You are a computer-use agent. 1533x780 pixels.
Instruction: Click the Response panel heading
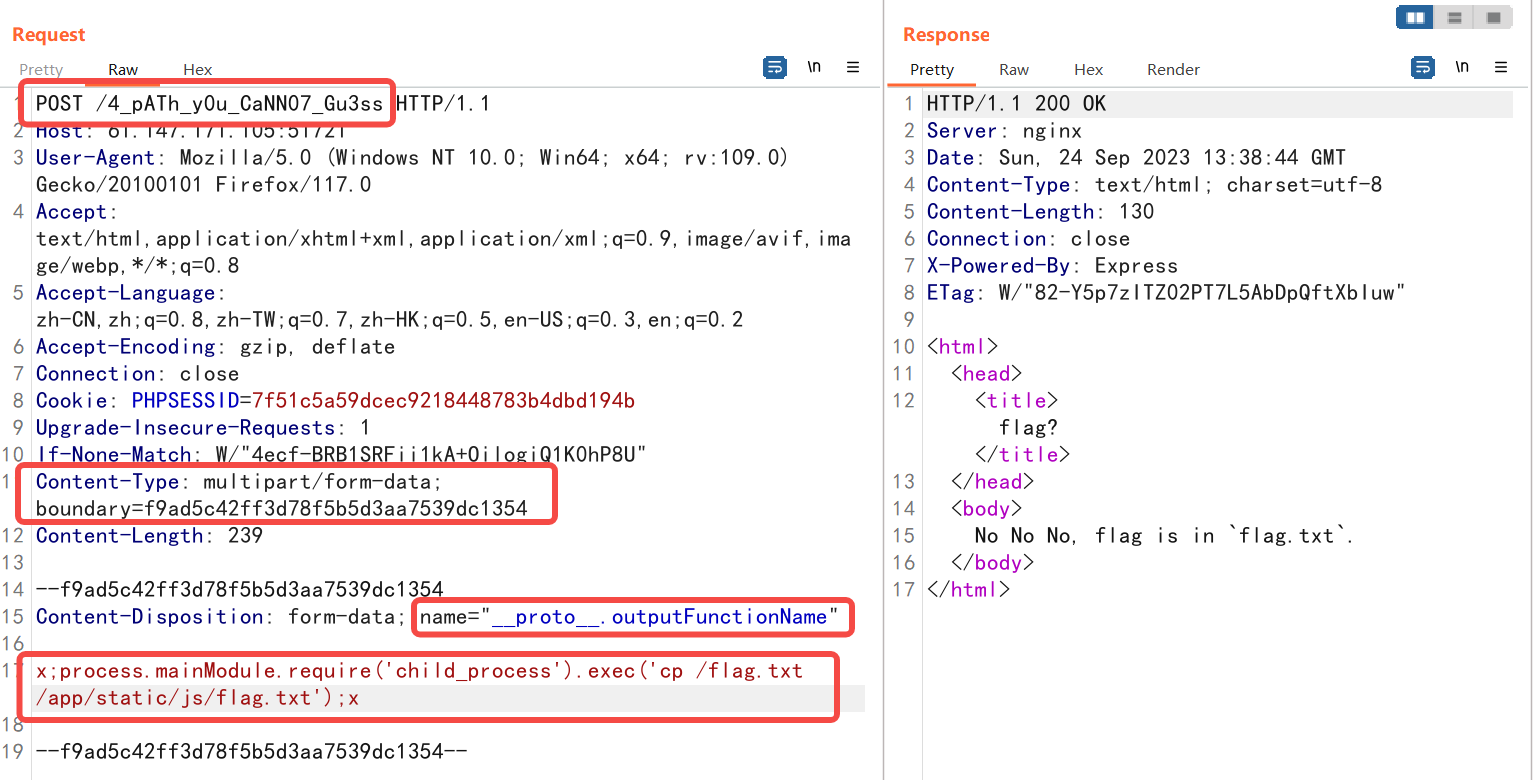click(946, 35)
